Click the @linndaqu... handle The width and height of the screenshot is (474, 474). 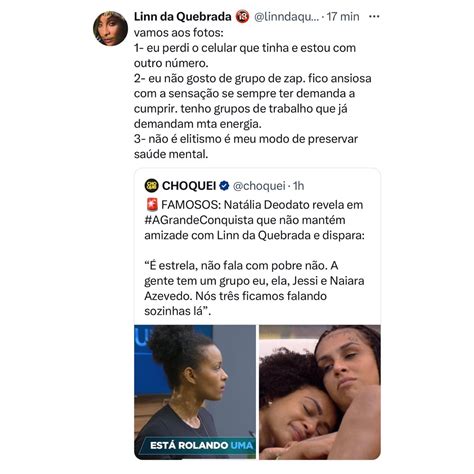tap(286, 17)
